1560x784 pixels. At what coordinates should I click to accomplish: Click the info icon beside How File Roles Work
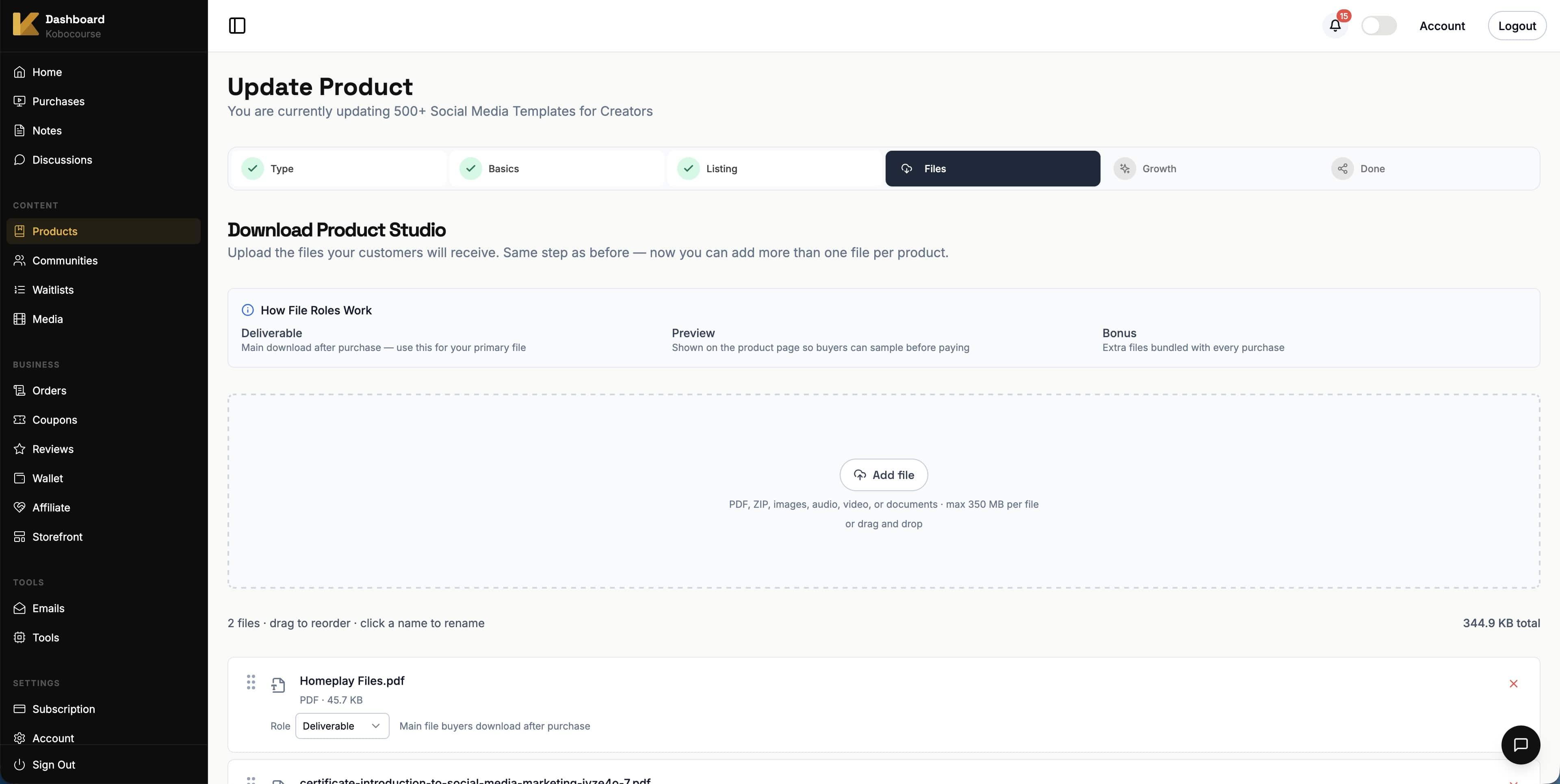[x=248, y=310]
